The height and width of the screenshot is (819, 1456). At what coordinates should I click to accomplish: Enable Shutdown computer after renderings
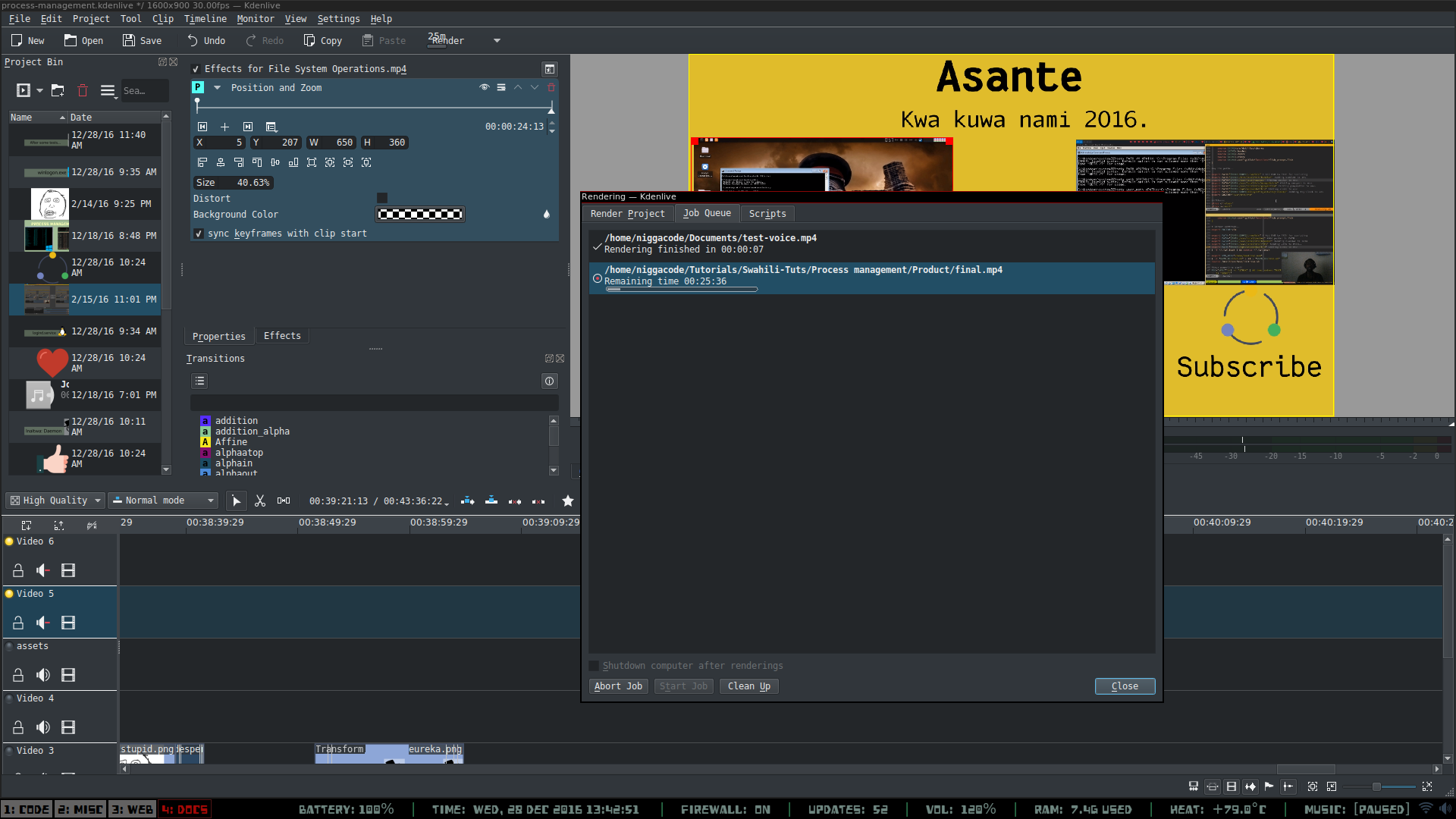[x=594, y=666]
